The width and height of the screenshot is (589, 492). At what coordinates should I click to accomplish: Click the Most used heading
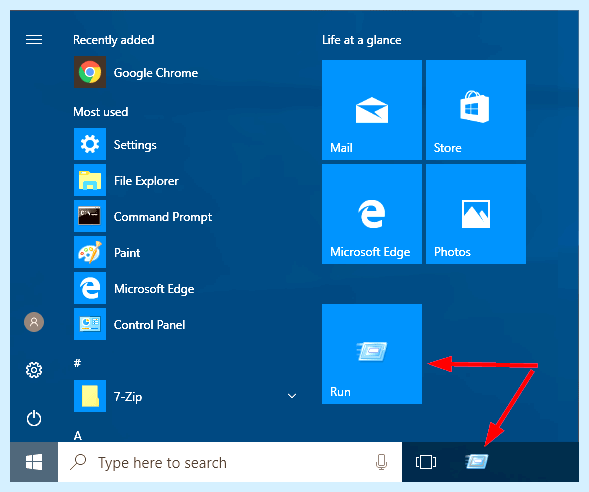pos(101,112)
